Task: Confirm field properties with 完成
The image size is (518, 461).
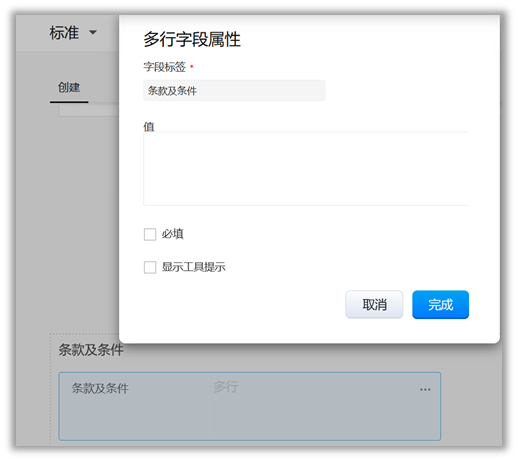Action: [x=440, y=304]
